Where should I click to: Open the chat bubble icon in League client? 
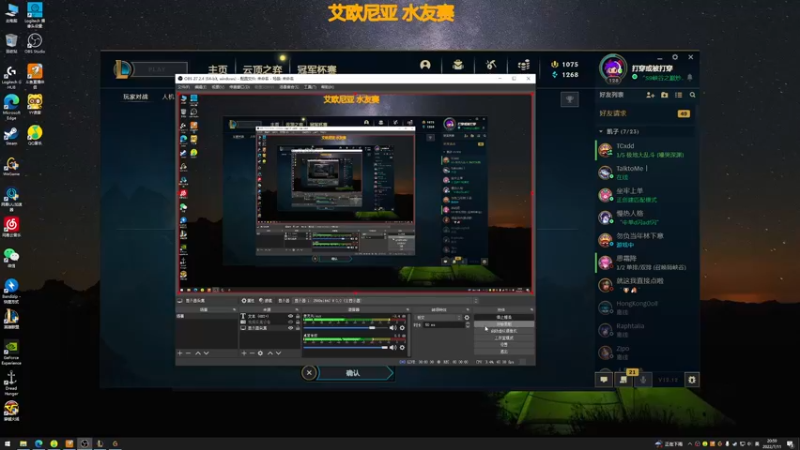[x=604, y=380]
